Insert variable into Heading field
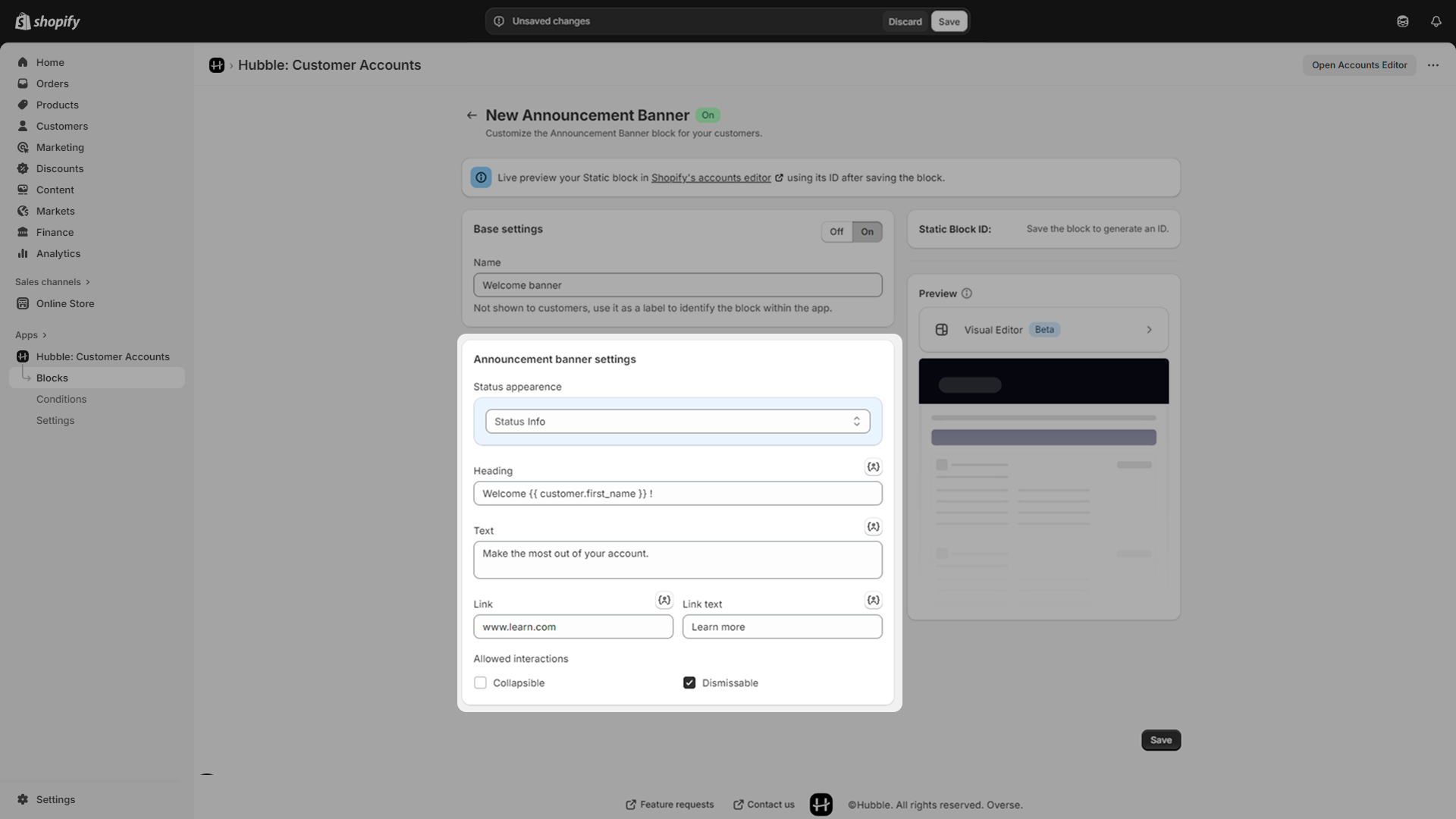 (873, 467)
